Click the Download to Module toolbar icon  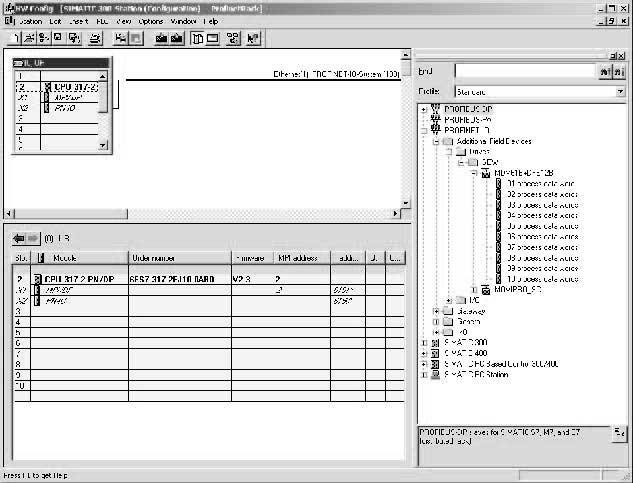pos(161,38)
